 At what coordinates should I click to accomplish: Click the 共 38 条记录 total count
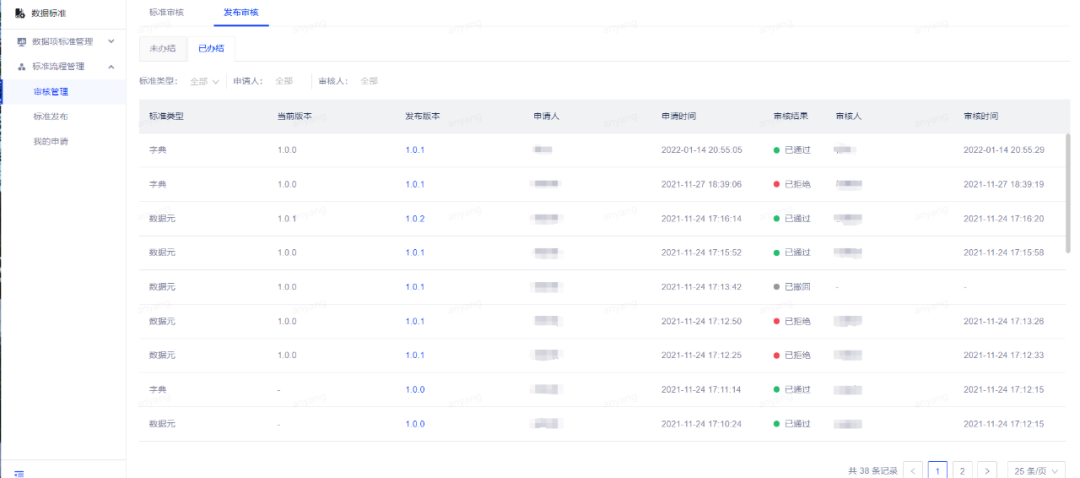click(873, 471)
